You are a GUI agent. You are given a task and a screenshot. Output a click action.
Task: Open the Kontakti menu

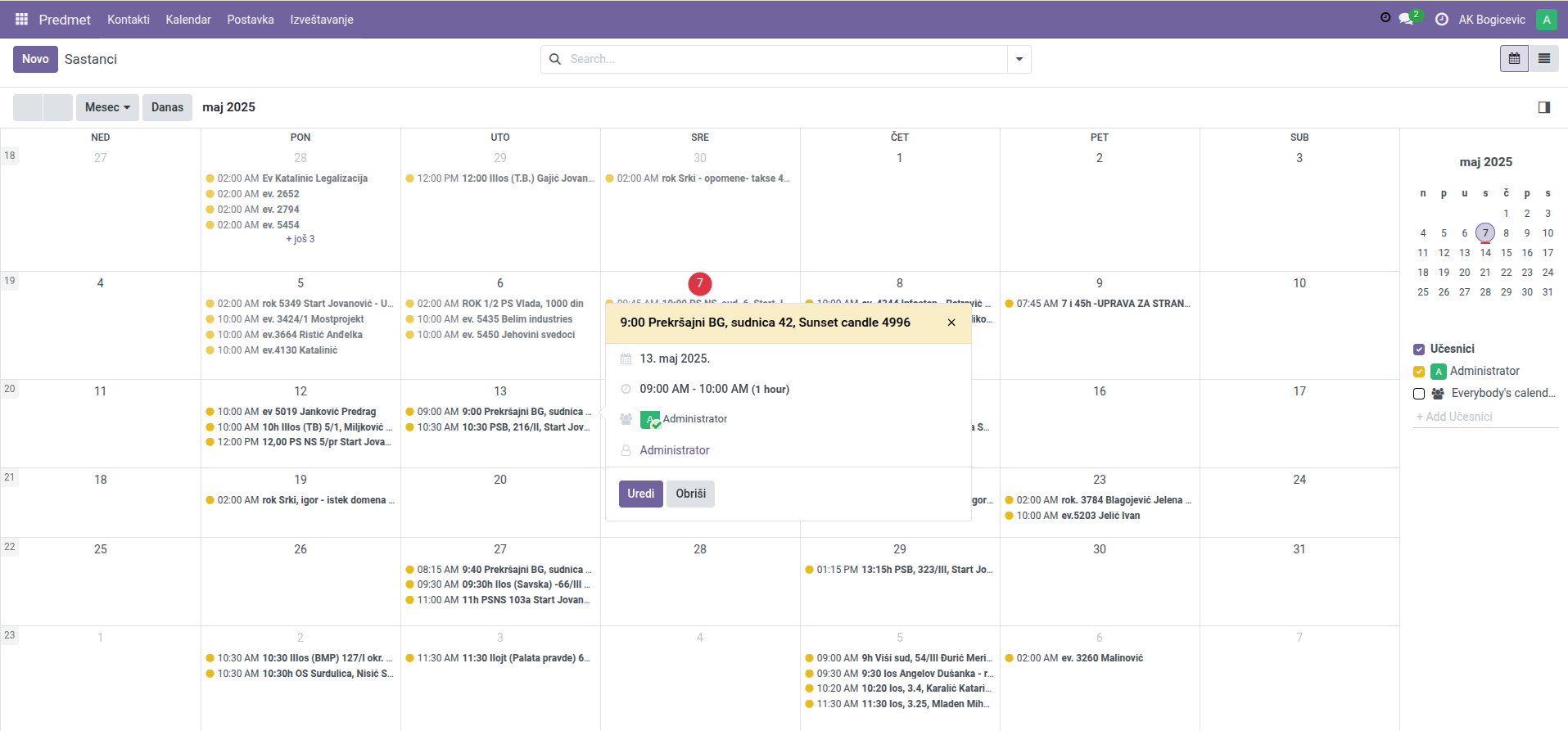coord(129,20)
